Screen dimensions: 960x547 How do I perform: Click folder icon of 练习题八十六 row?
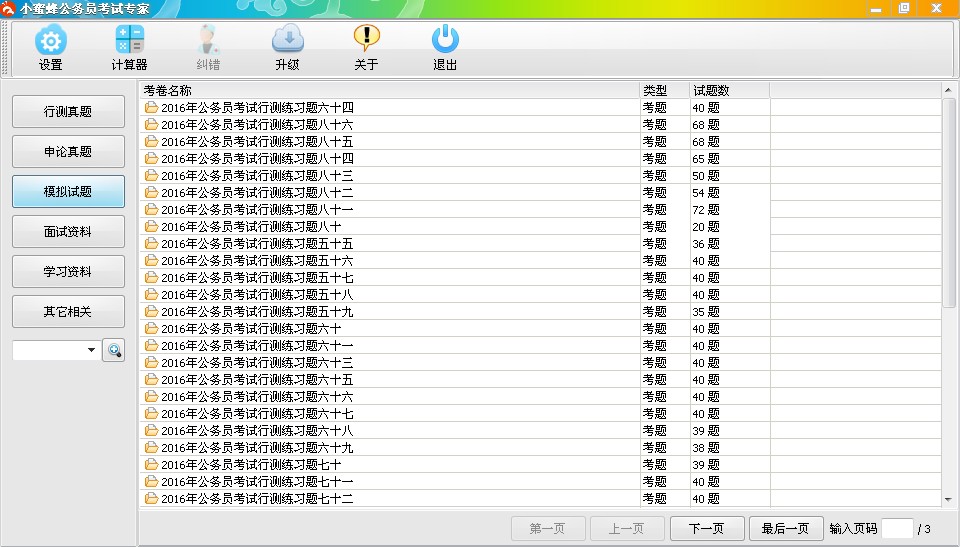(x=151, y=125)
